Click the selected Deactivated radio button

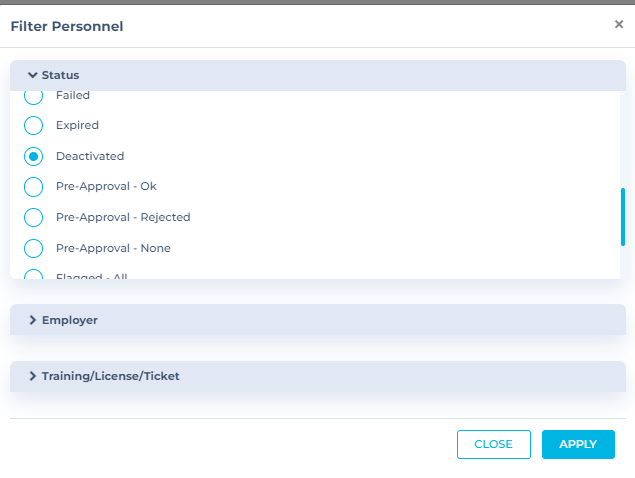33,156
